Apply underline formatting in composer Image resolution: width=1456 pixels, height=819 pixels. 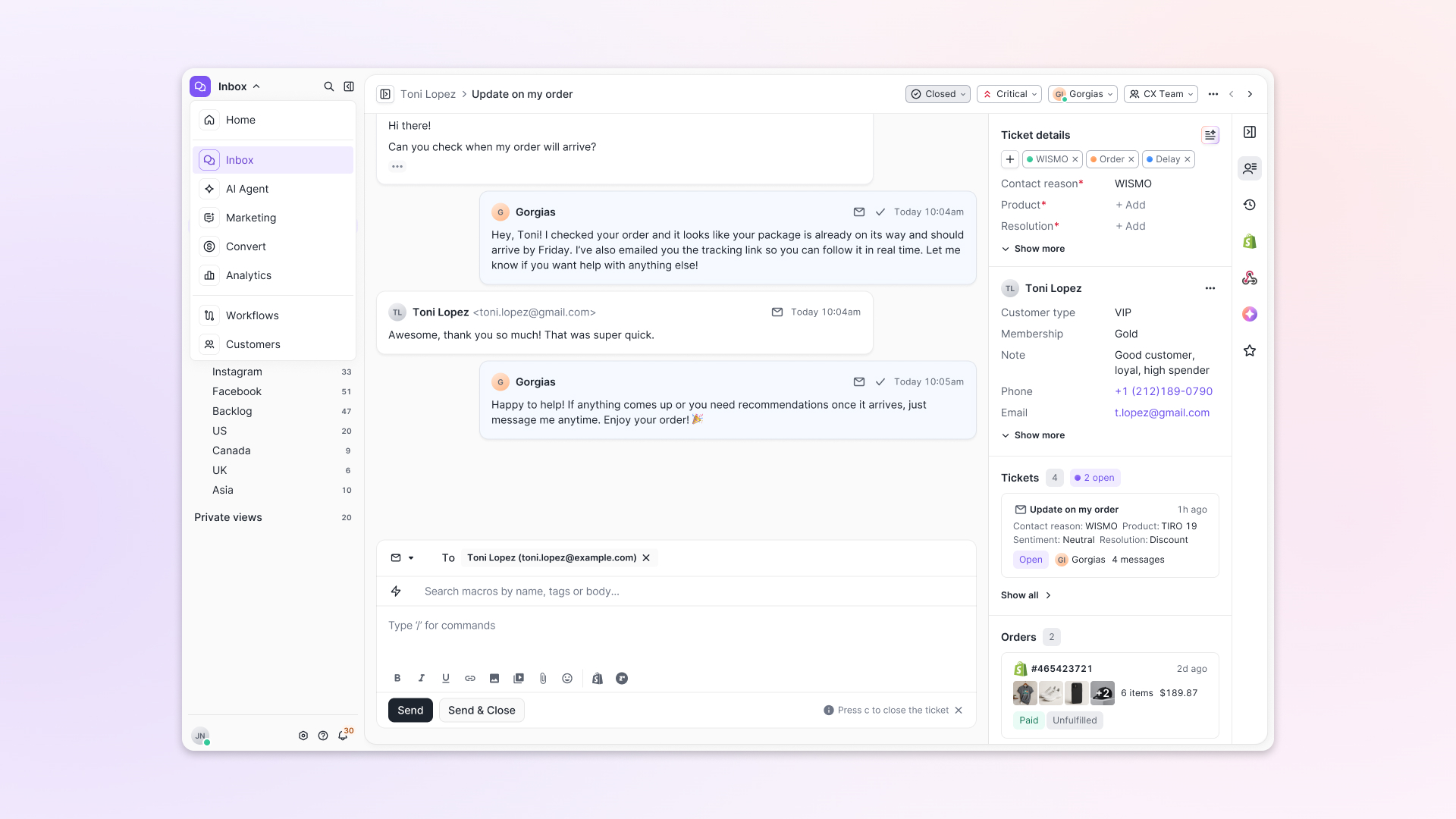click(446, 679)
